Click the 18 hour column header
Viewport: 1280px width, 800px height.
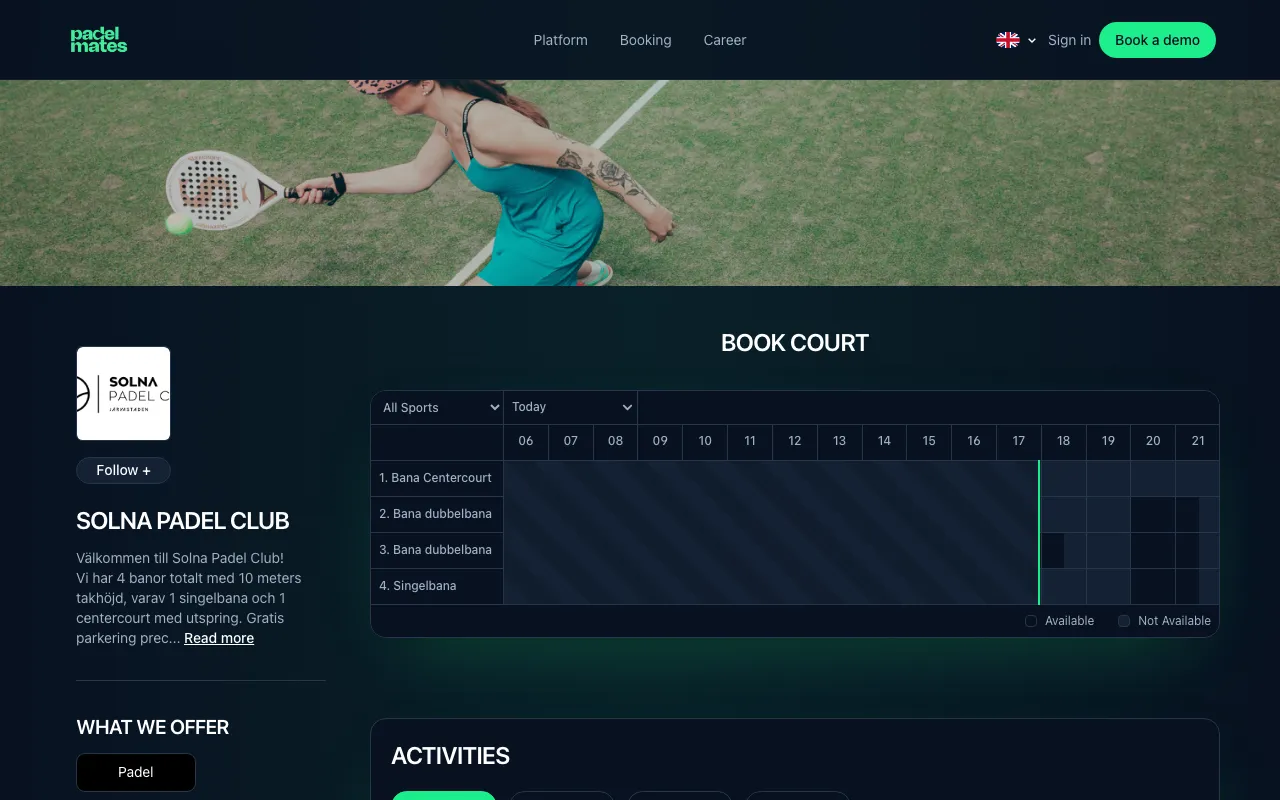tap(1063, 441)
